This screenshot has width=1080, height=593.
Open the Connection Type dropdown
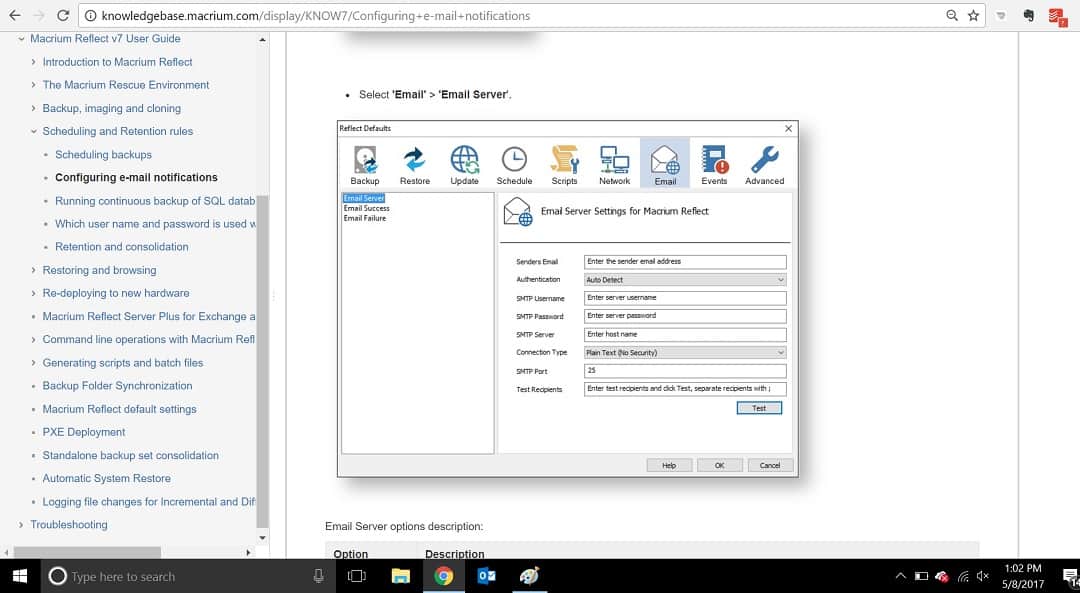685,352
